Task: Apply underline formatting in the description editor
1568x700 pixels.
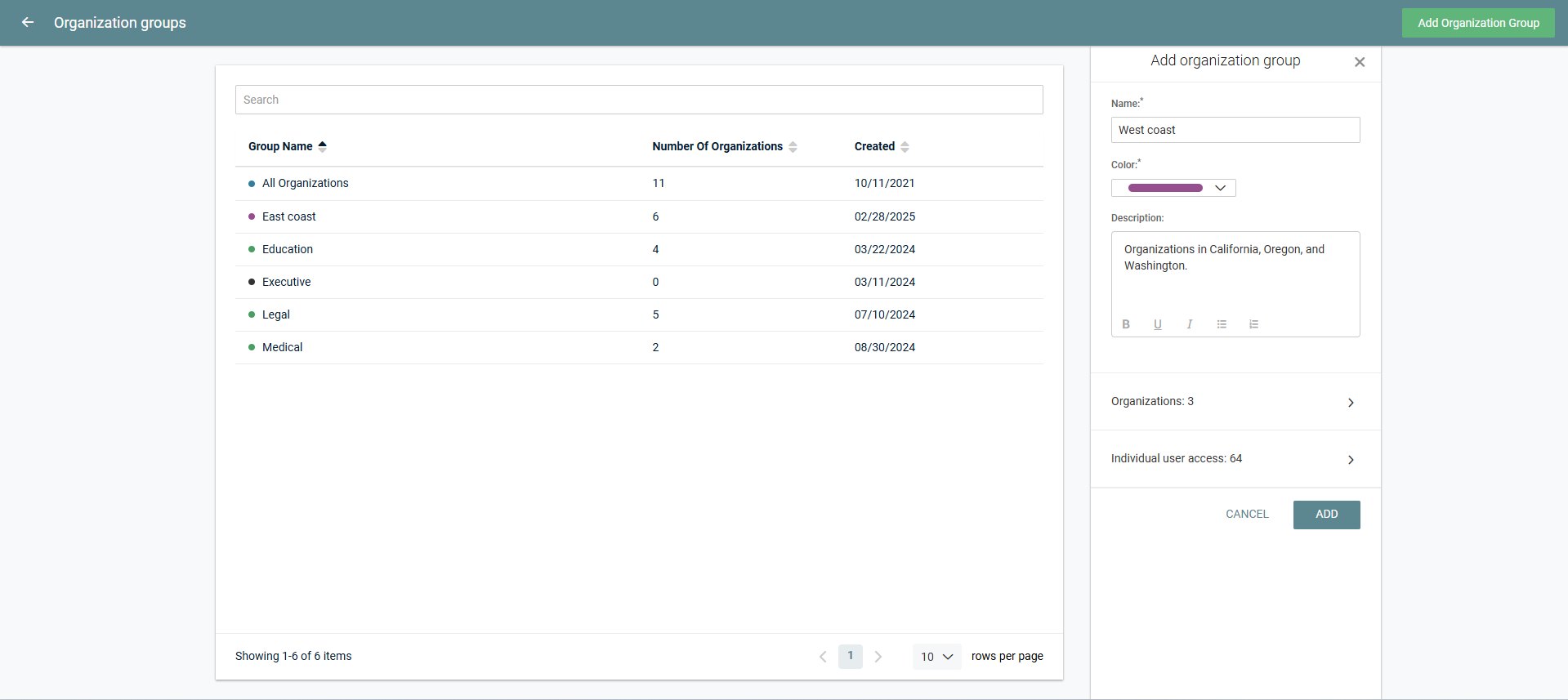Action: pos(1158,324)
